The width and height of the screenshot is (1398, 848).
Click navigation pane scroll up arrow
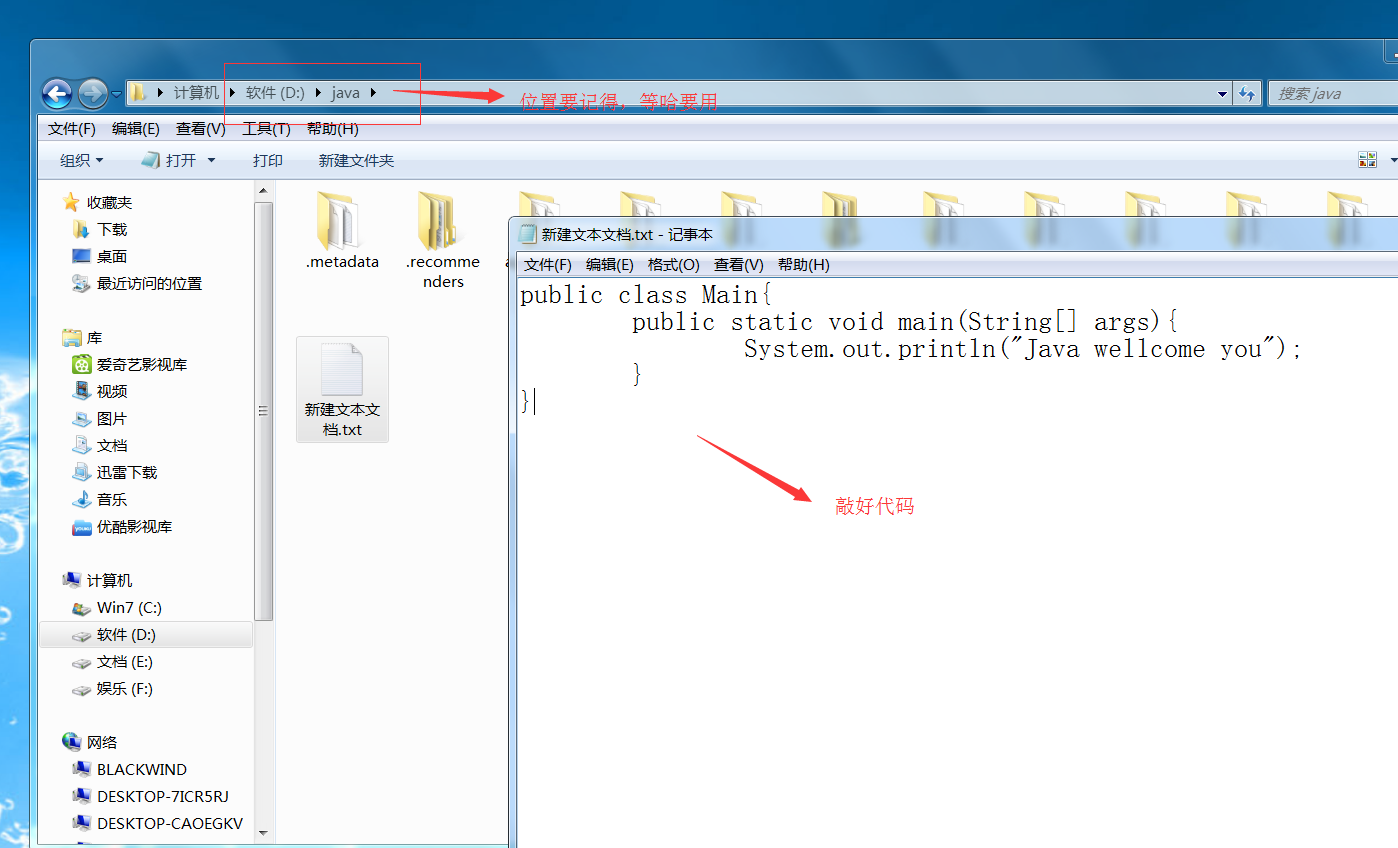click(x=263, y=190)
